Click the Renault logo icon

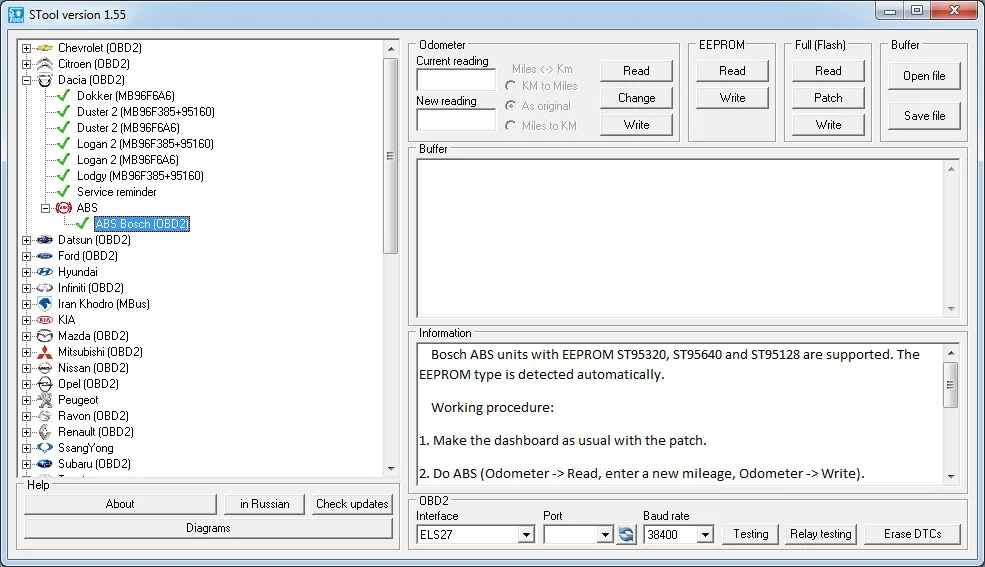45,432
